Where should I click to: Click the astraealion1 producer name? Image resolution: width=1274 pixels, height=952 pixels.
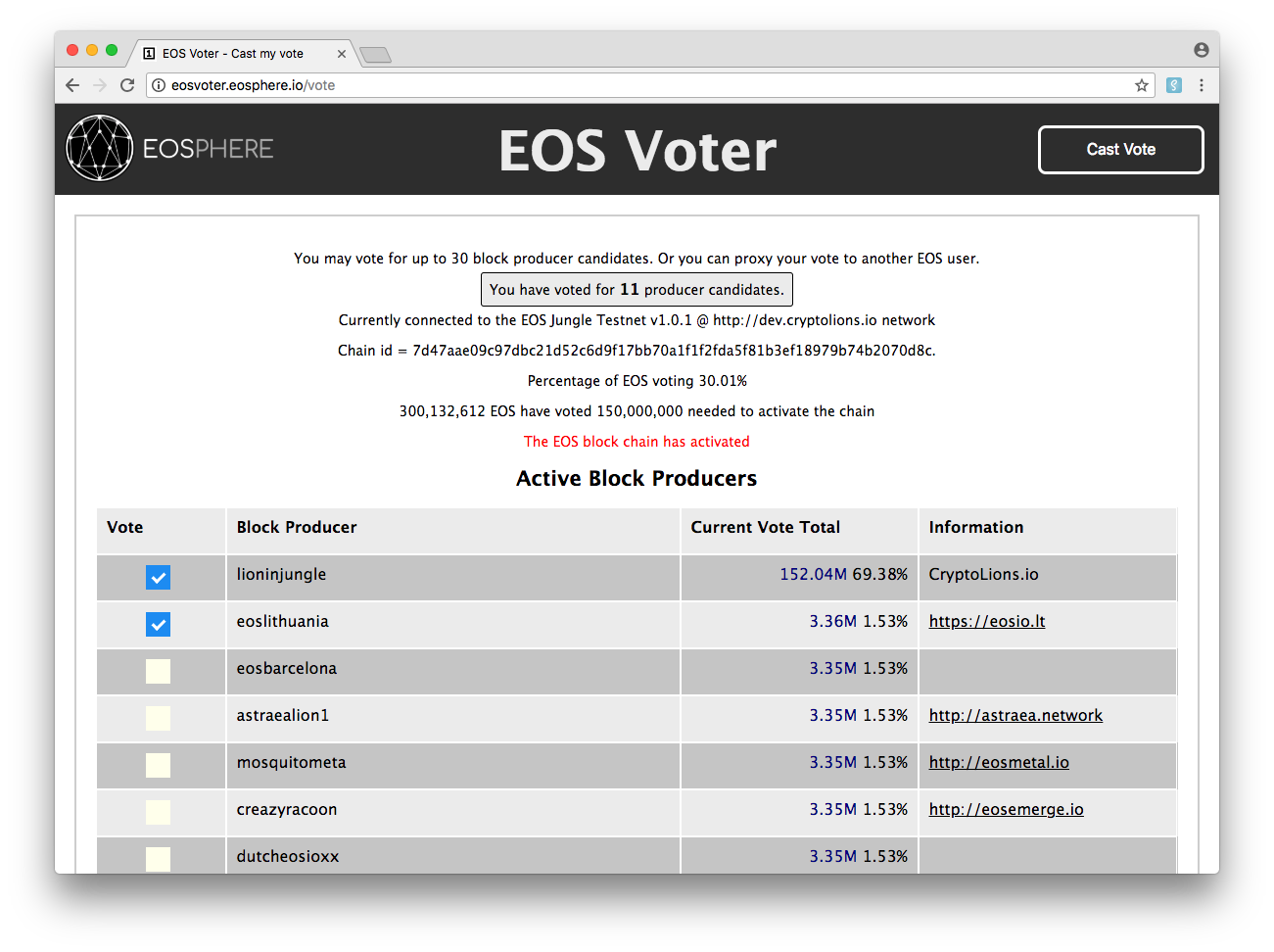point(282,715)
